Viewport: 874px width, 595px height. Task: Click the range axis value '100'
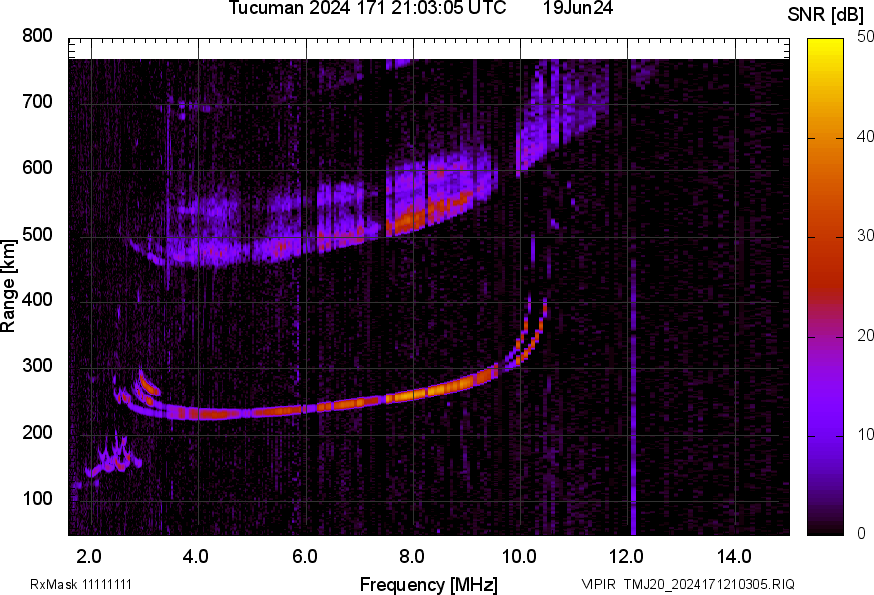(37, 499)
